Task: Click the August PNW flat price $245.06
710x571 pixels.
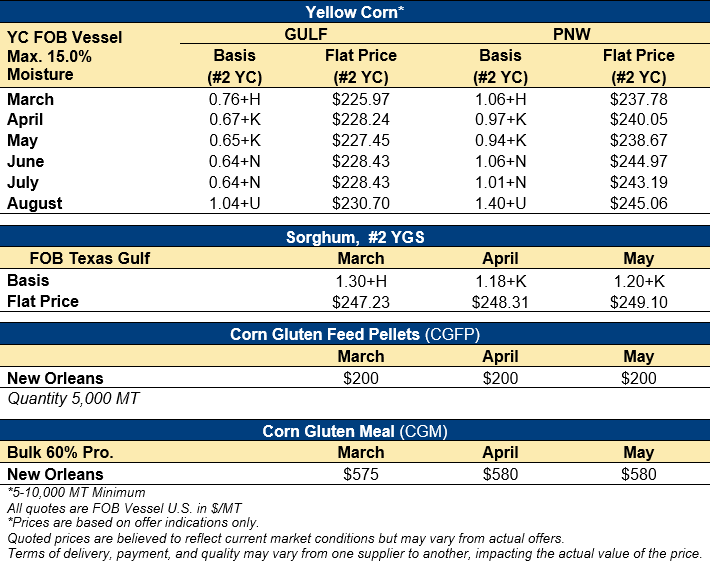Action: coord(639,203)
